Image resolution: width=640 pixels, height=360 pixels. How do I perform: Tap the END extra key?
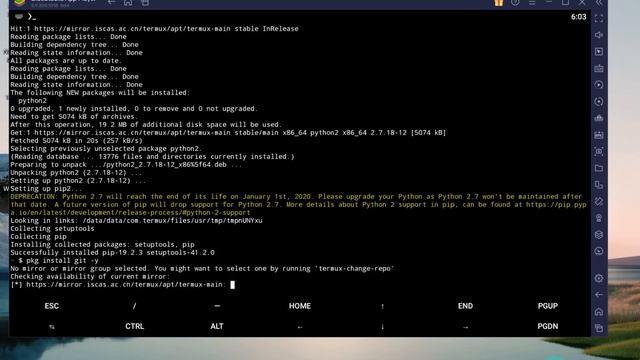[x=465, y=306]
